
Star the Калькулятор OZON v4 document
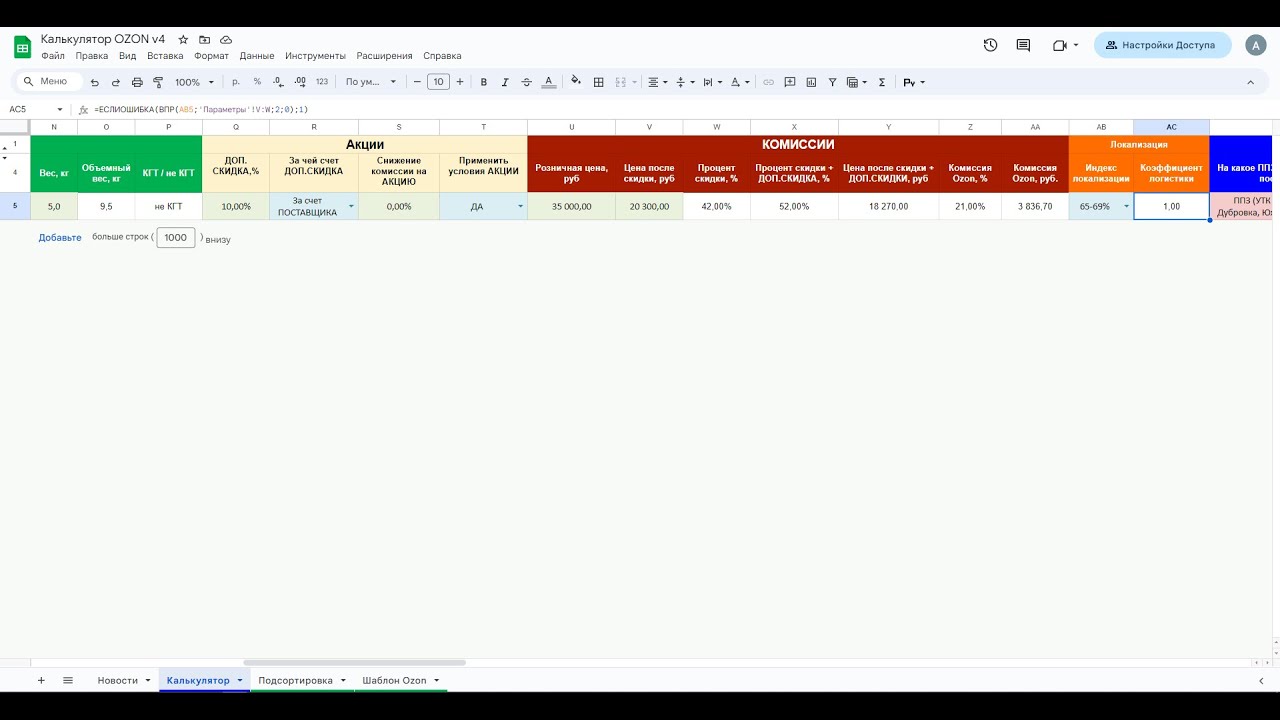pos(183,39)
